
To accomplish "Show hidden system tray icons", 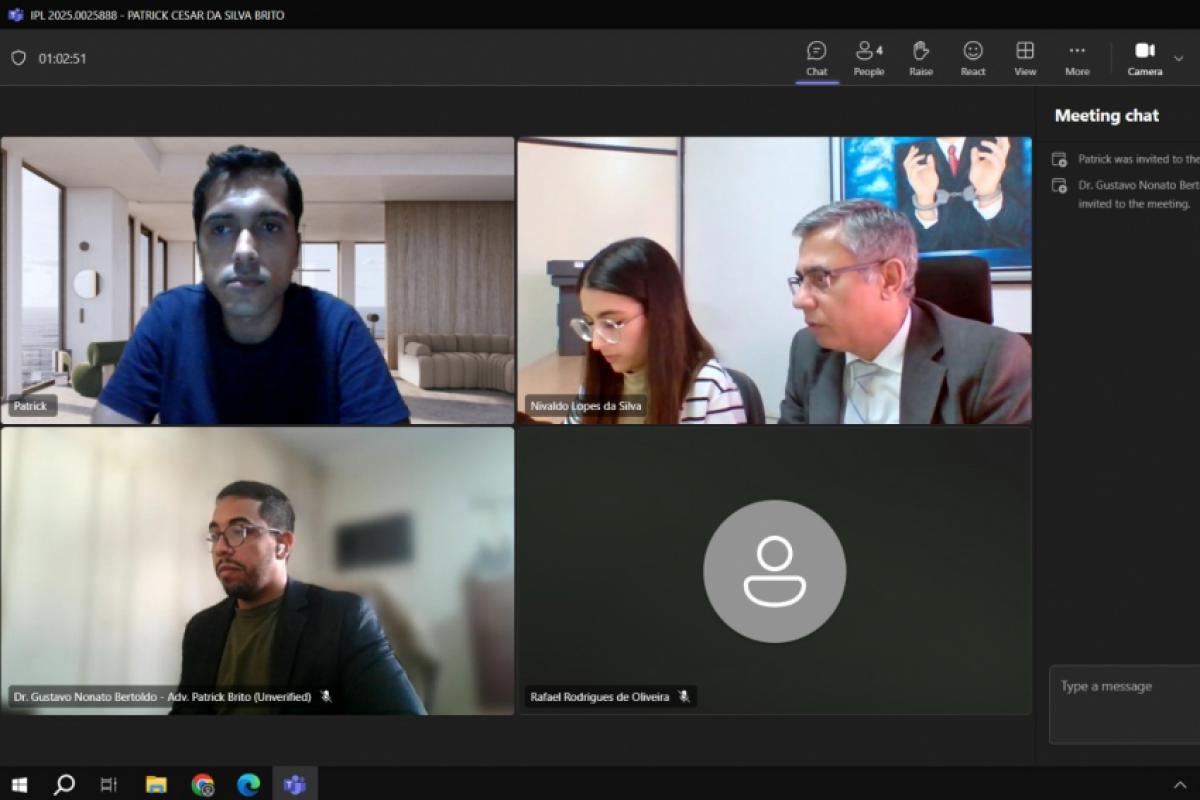I will pyautogui.click(x=1179, y=784).
